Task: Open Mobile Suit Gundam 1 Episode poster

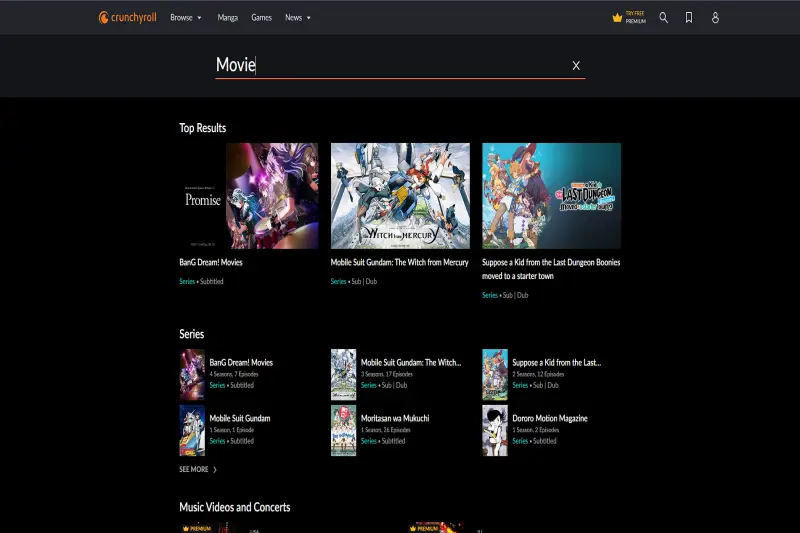Action: (x=192, y=430)
